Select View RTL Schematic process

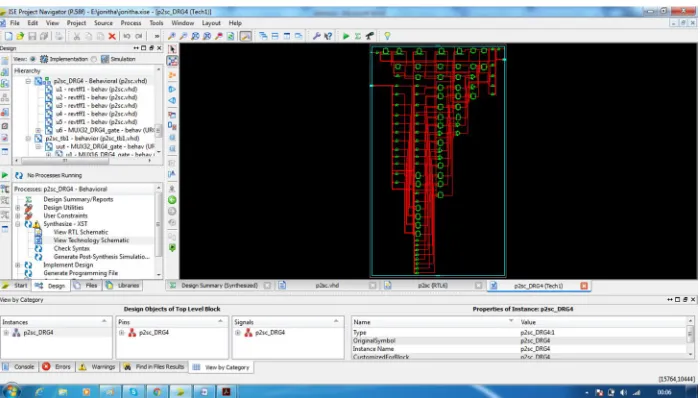pos(81,232)
